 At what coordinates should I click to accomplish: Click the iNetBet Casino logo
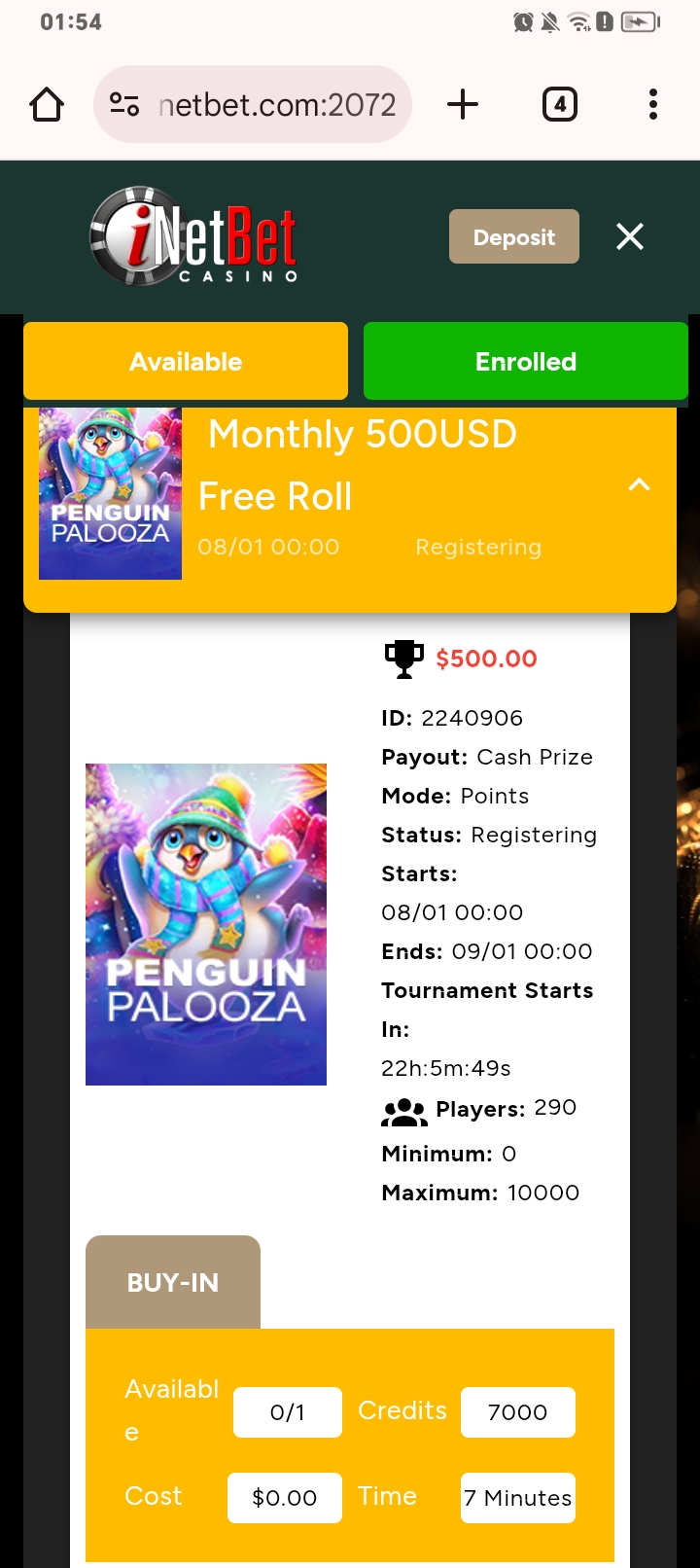(x=193, y=236)
